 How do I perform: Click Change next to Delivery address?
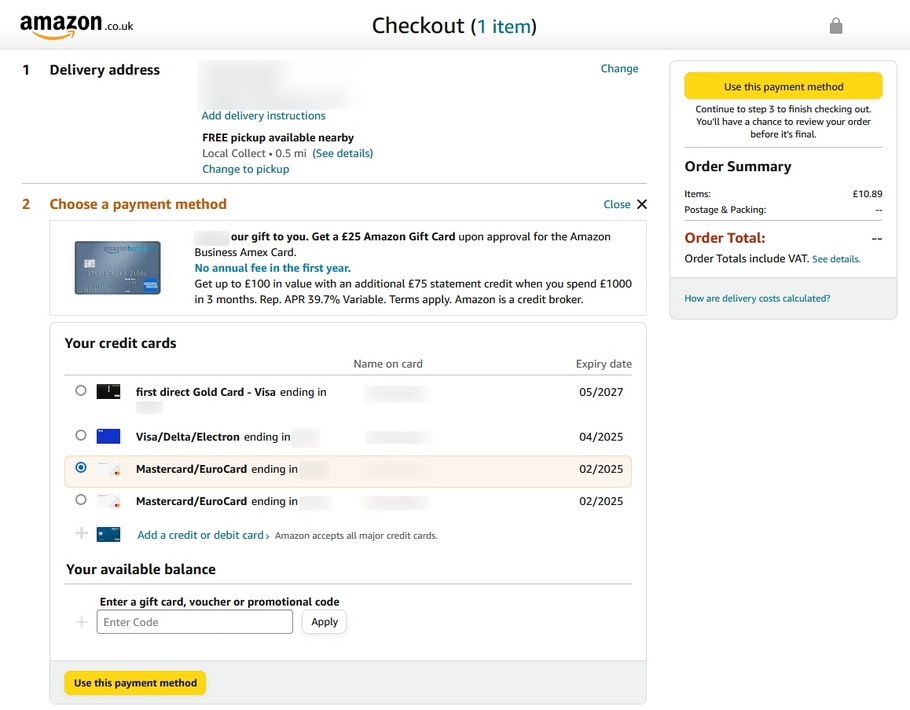(619, 68)
